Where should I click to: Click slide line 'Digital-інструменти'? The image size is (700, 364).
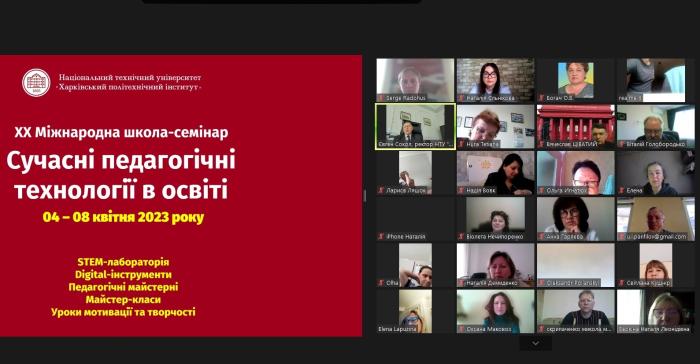[x=123, y=275]
